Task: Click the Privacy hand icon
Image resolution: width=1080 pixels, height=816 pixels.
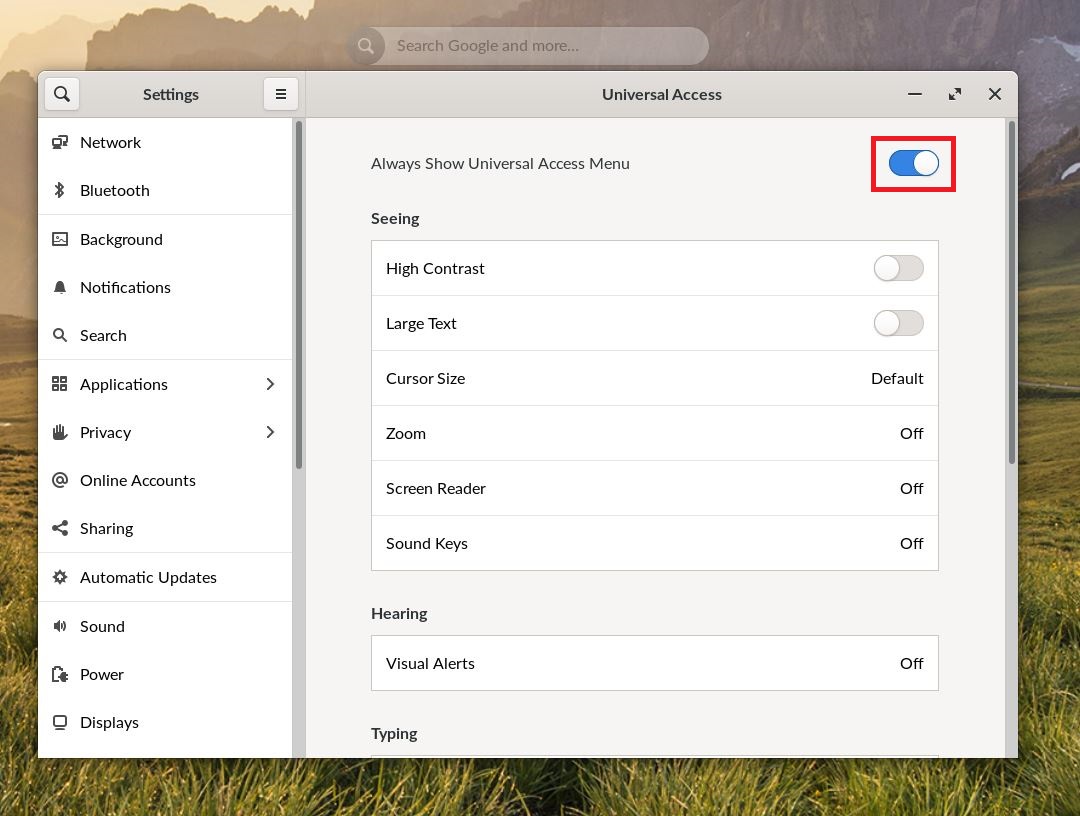Action: [x=60, y=432]
